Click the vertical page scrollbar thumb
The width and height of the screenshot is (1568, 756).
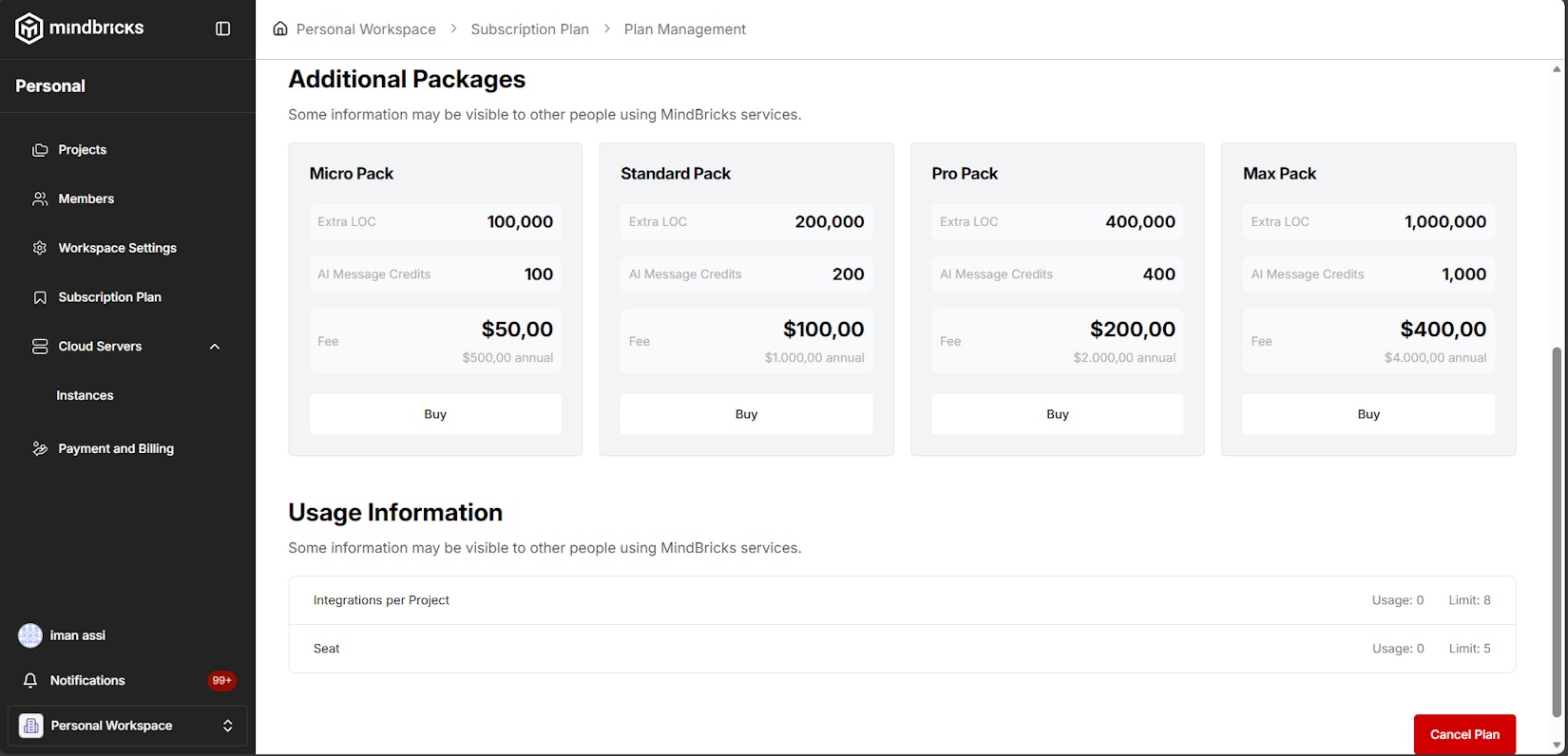1557,532
